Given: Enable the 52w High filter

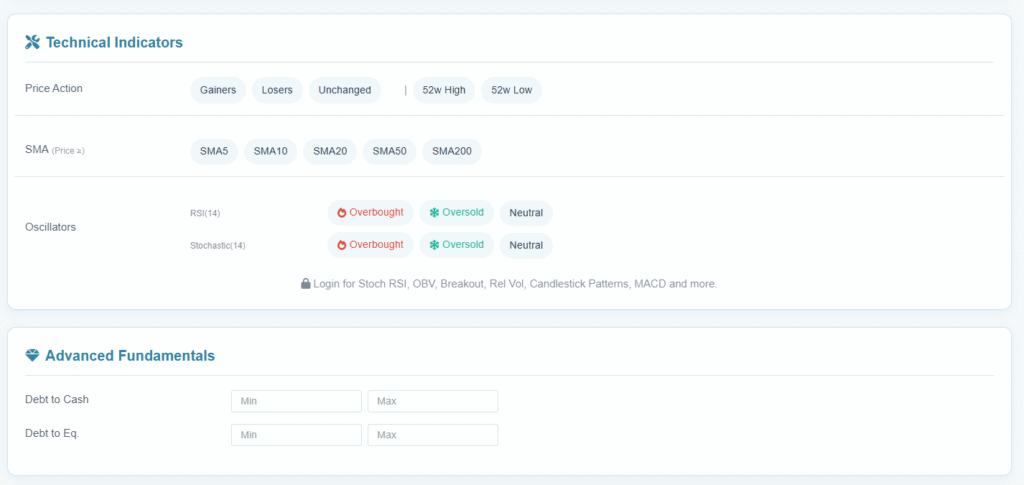Looking at the screenshot, I should [x=444, y=90].
